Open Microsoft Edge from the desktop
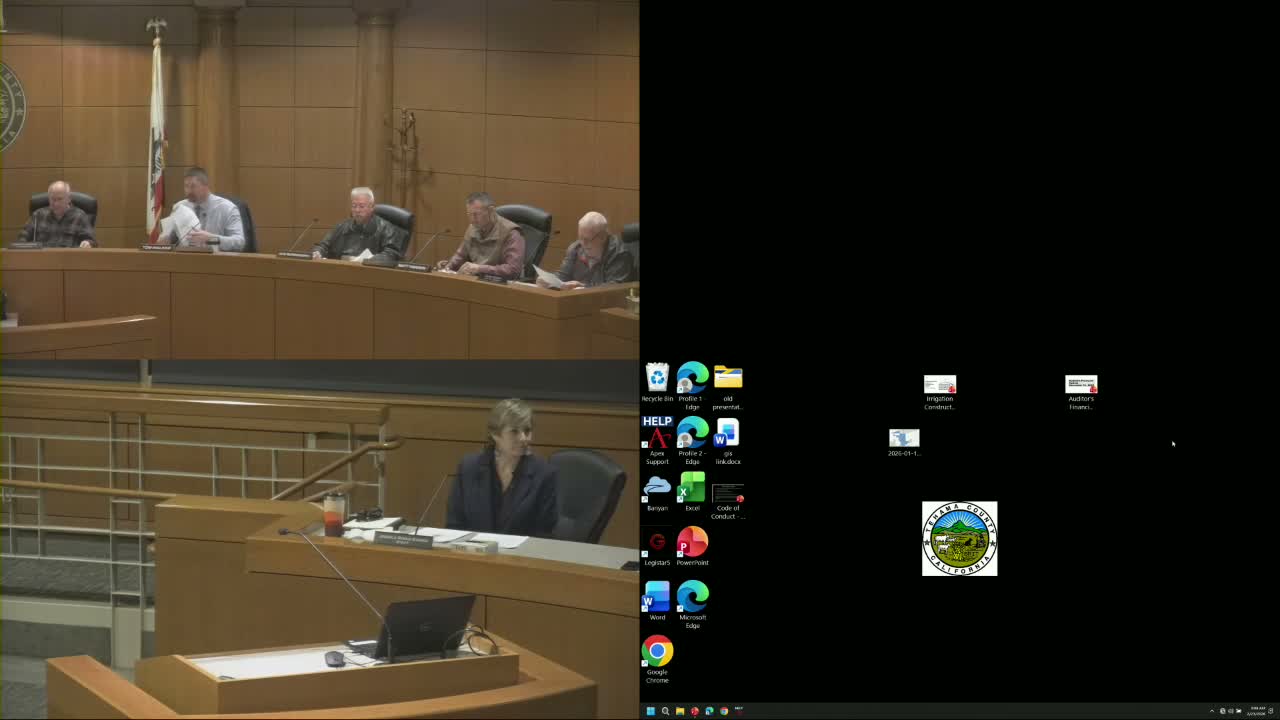 point(692,600)
